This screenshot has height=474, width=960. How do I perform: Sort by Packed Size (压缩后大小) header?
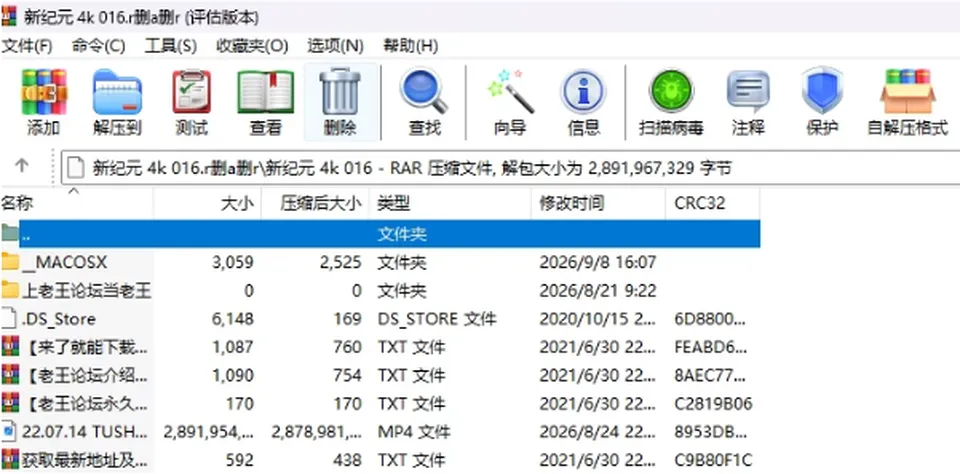coord(315,203)
